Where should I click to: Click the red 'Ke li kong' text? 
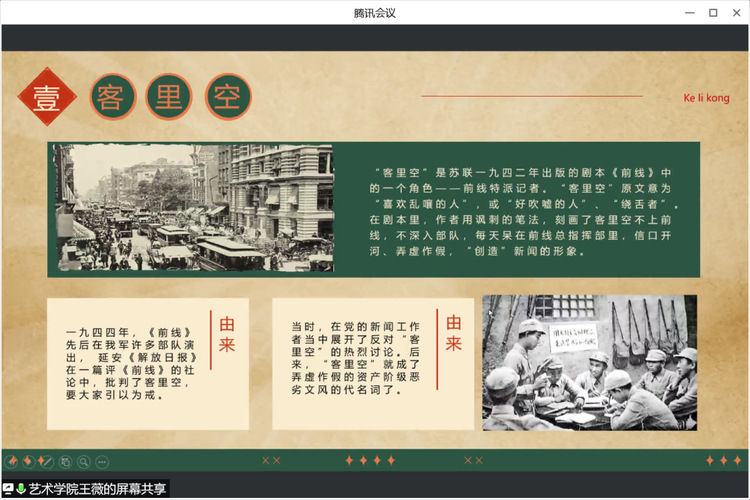click(706, 98)
